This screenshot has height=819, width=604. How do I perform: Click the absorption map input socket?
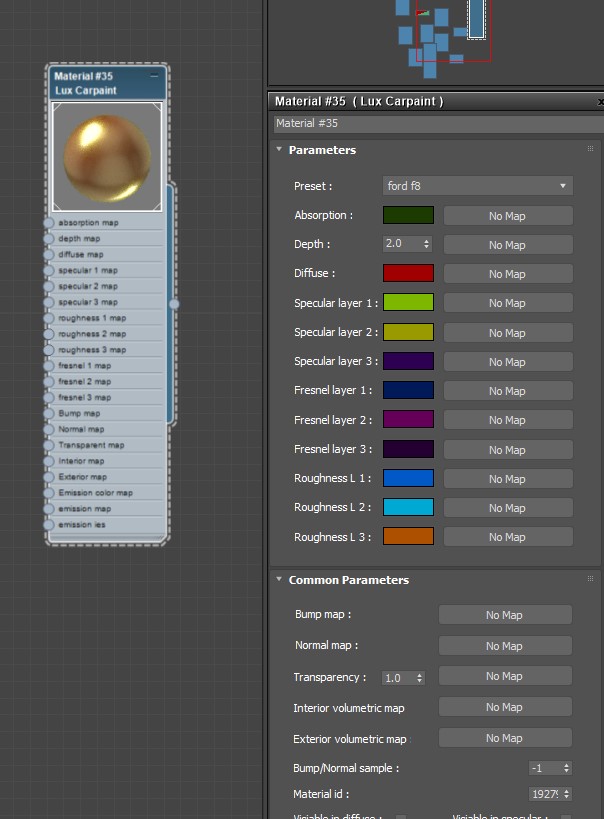tap(48, 223)
